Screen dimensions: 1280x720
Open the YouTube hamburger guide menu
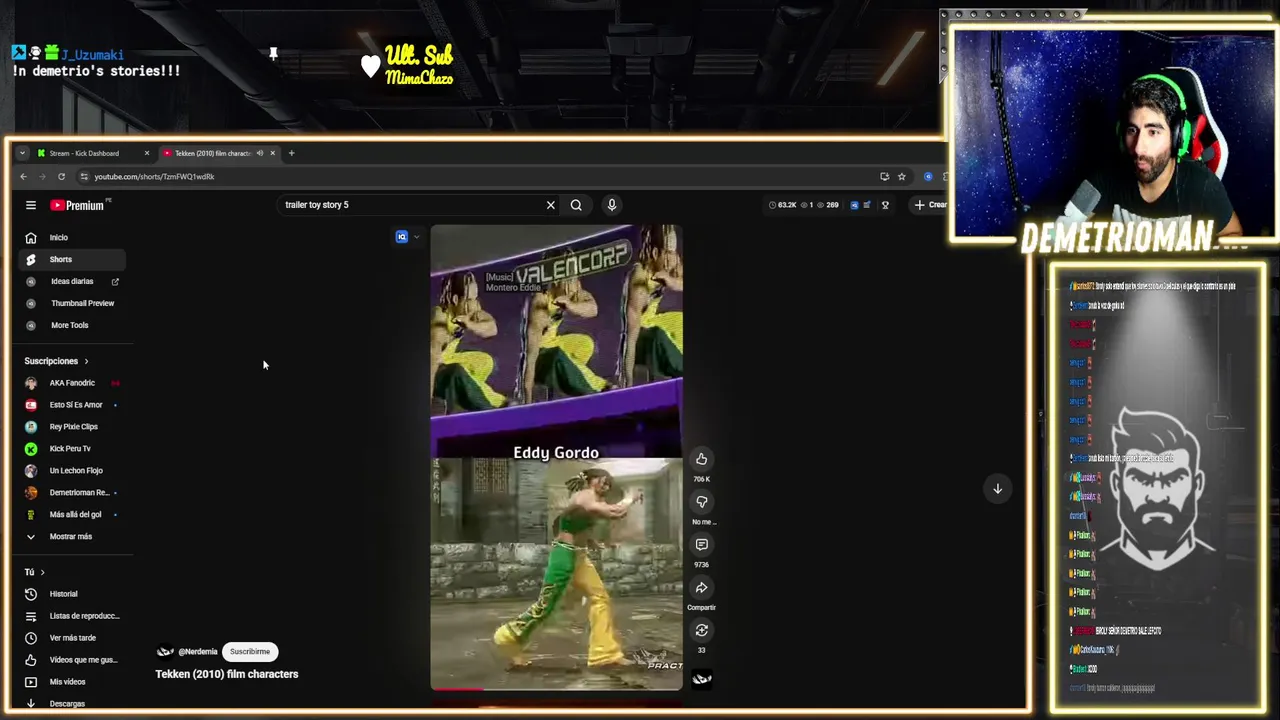31,205
